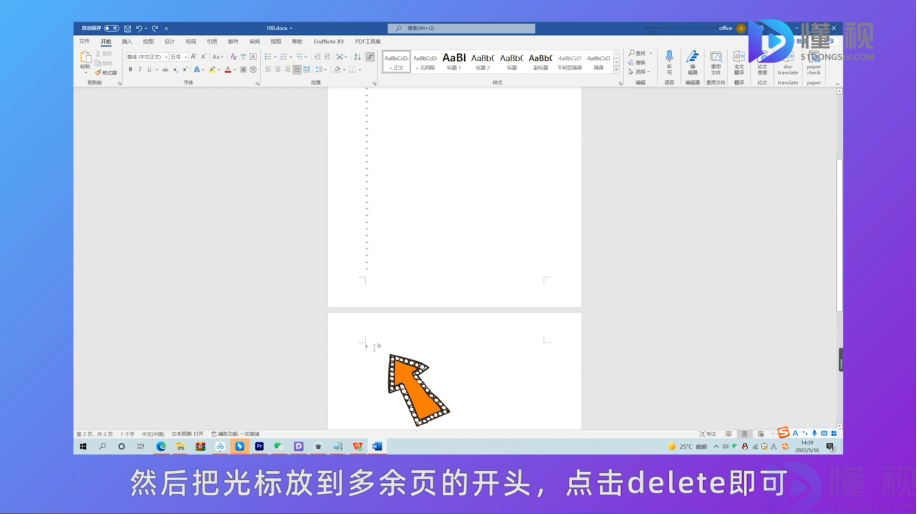
Task: Apply the red font color
Action: pyautogui.click(x=228, y=70)
